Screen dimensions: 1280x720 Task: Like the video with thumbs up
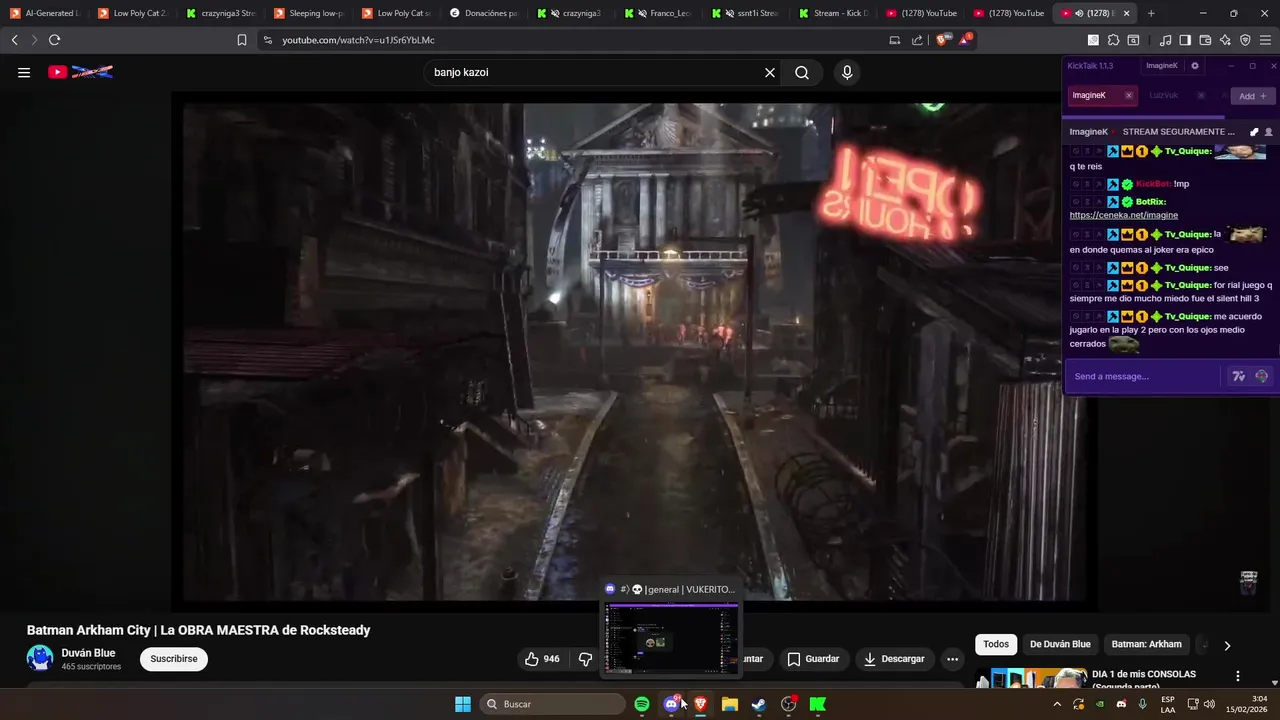(543, 659)
